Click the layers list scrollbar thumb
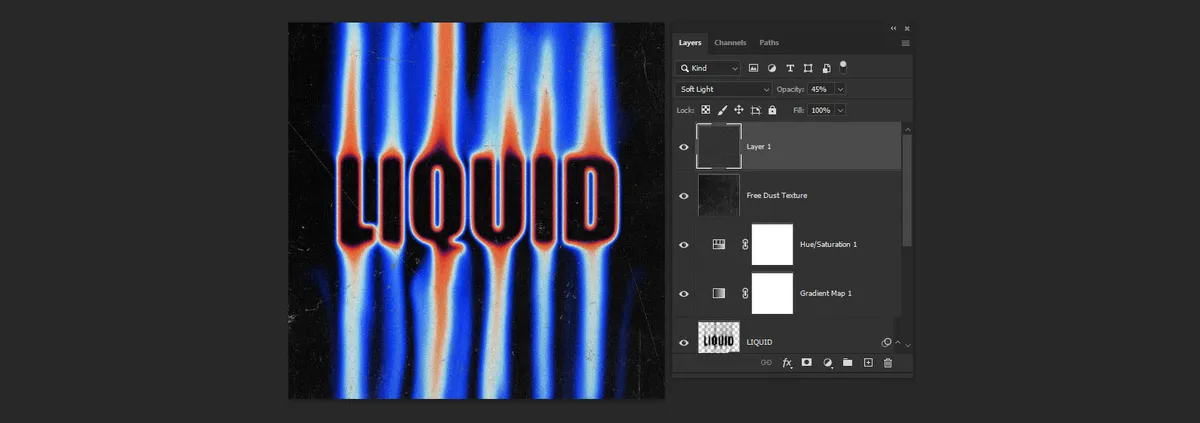 pyautogui.click(x=907, y=190)
